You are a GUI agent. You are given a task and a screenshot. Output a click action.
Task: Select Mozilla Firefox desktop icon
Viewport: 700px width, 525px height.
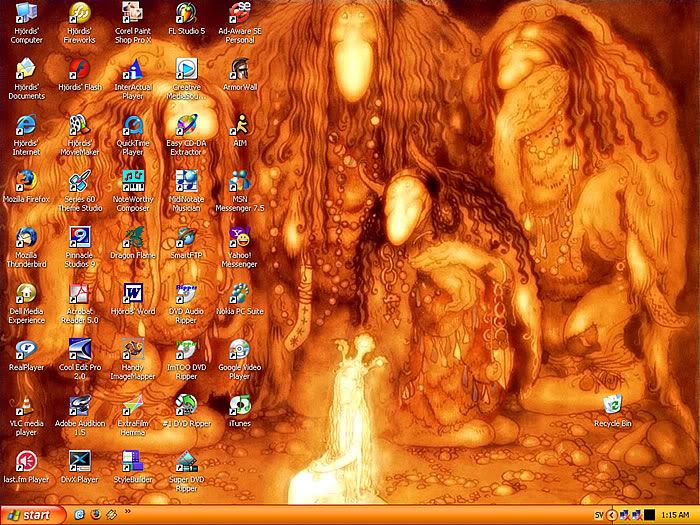tap(26, 181)
